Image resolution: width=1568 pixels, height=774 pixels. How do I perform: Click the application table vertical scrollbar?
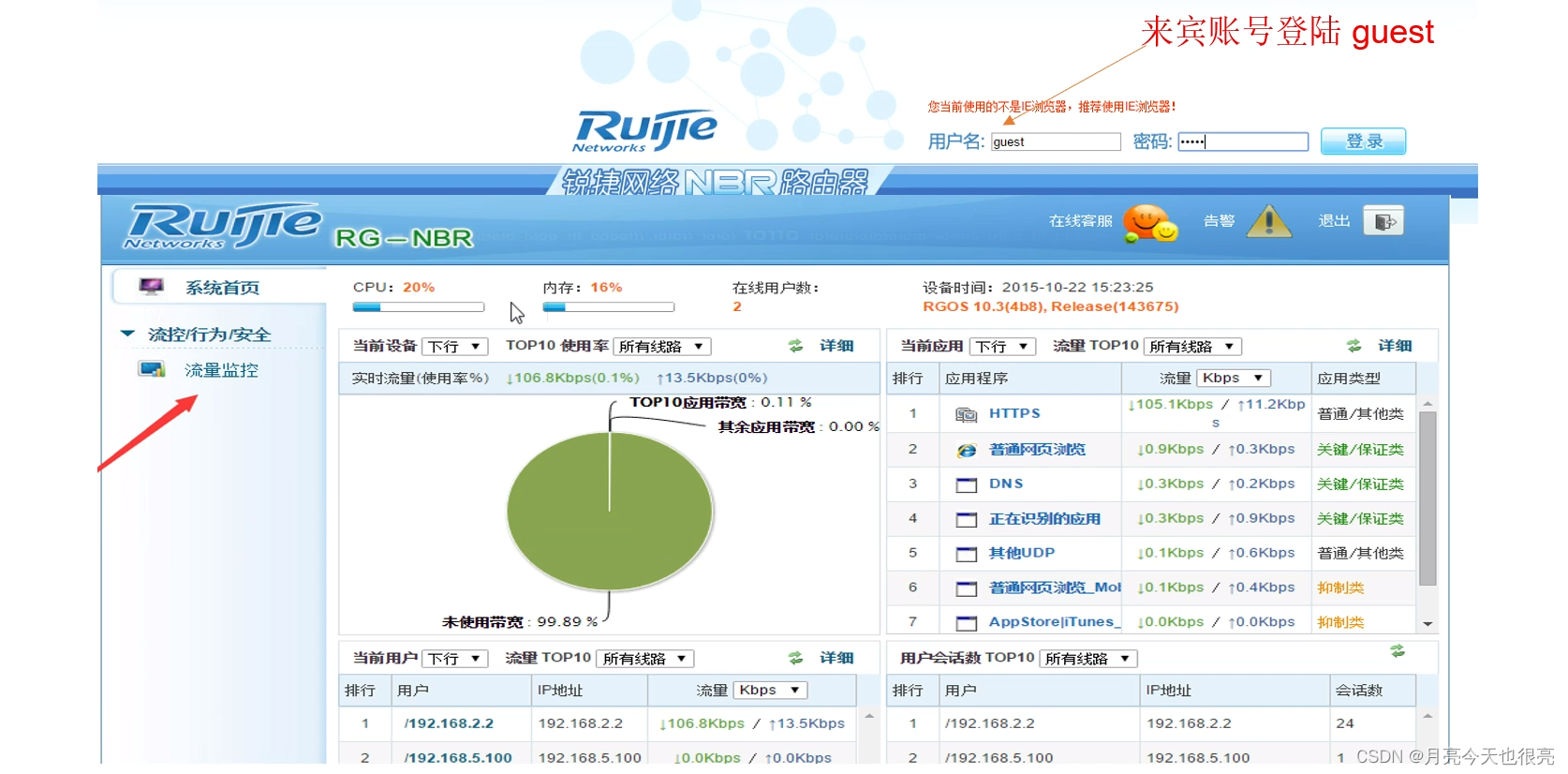click(x=1427, y=499)
